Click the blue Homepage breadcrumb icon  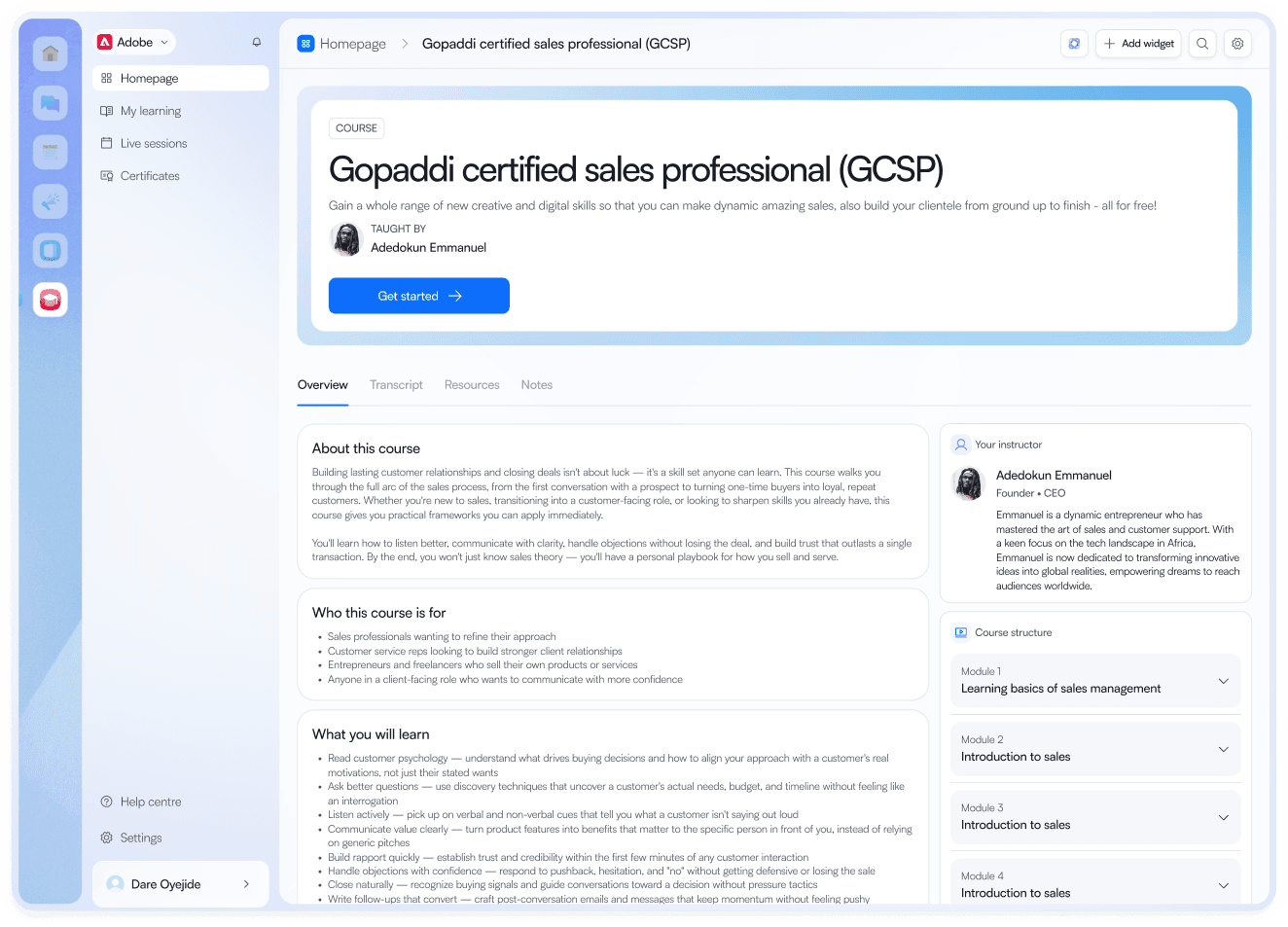pyautogui.click(x=305, y=44)
